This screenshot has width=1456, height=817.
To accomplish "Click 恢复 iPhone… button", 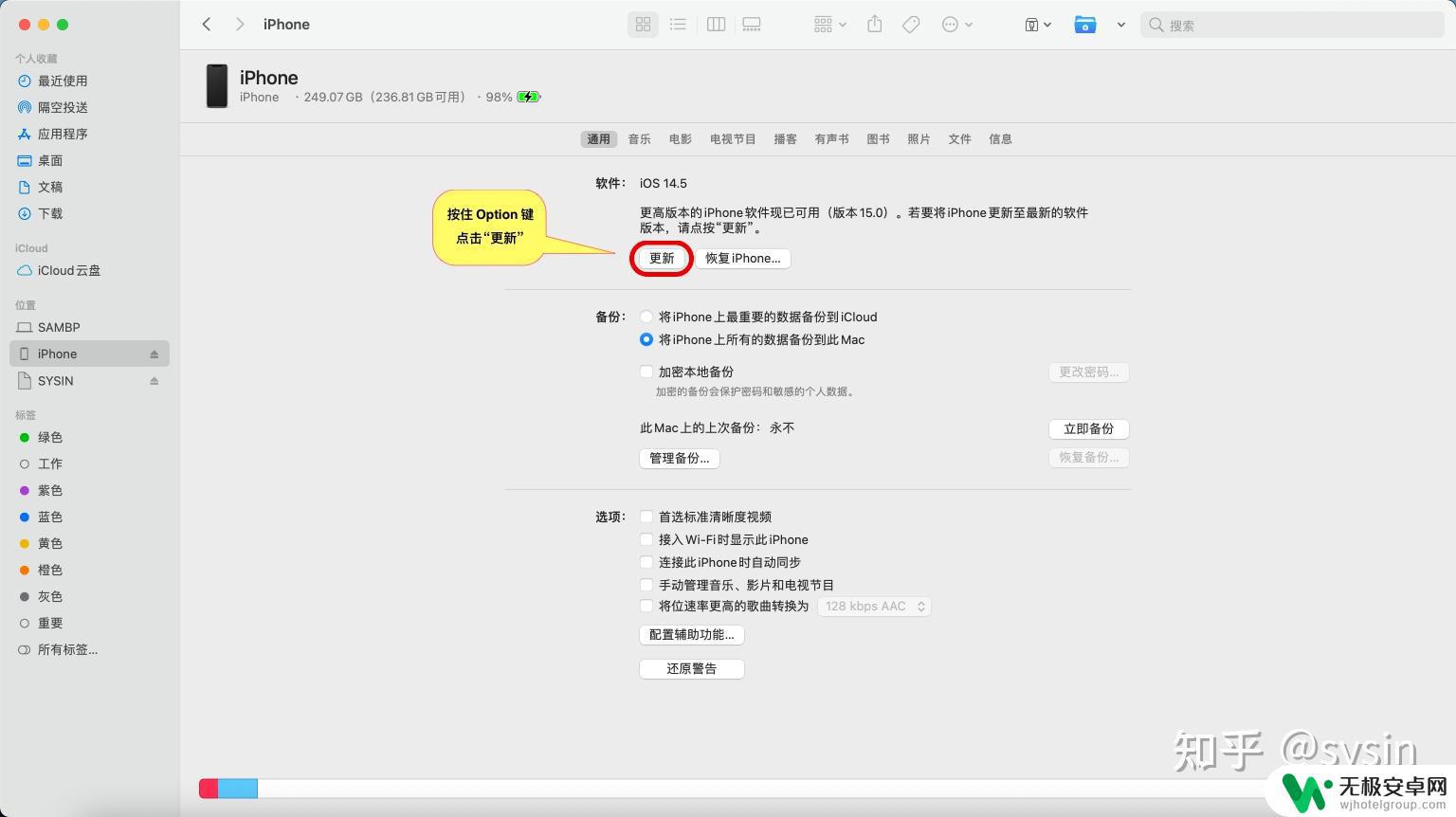I will pos(743,259).
